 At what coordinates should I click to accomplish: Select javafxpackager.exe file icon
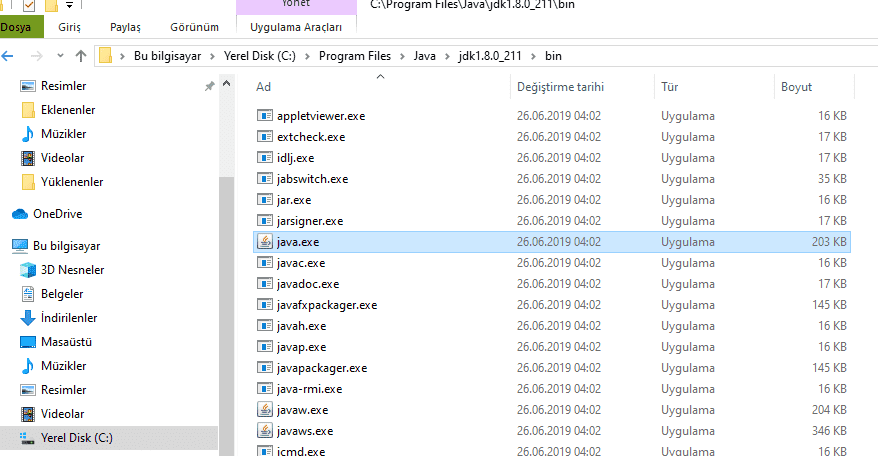pyautogui.click(x=264, y=305)
